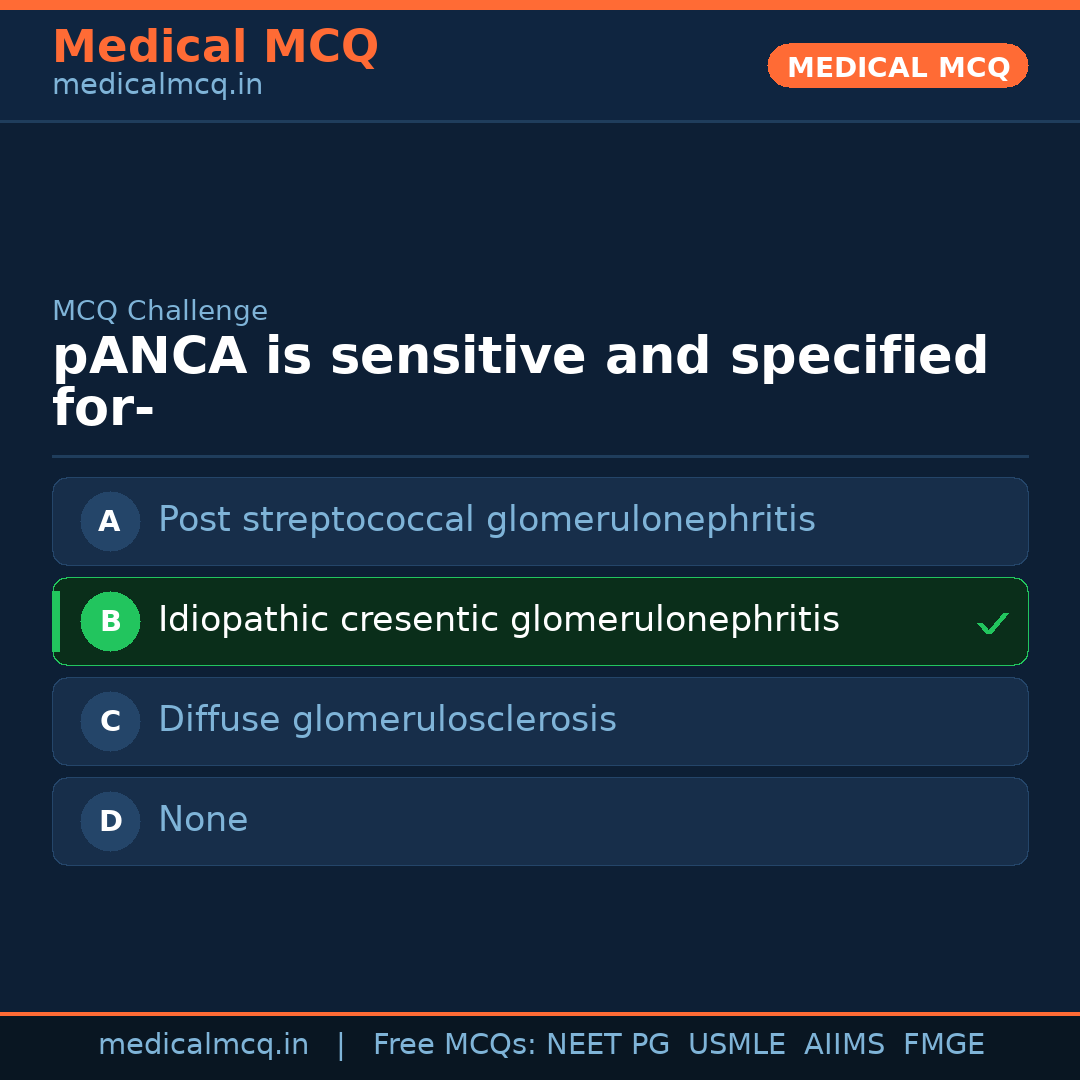The width and height of the screenshot is (1080, 1080).
Task: Select FMGE in the footer
Action: click(x=943, y=1045)
